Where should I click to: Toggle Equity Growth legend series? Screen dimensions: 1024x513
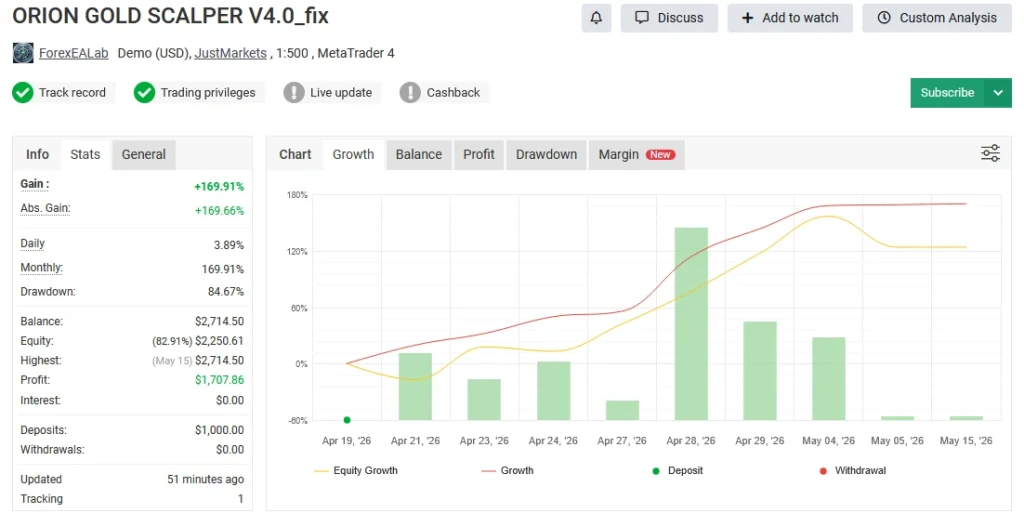(x=356, y=471)
